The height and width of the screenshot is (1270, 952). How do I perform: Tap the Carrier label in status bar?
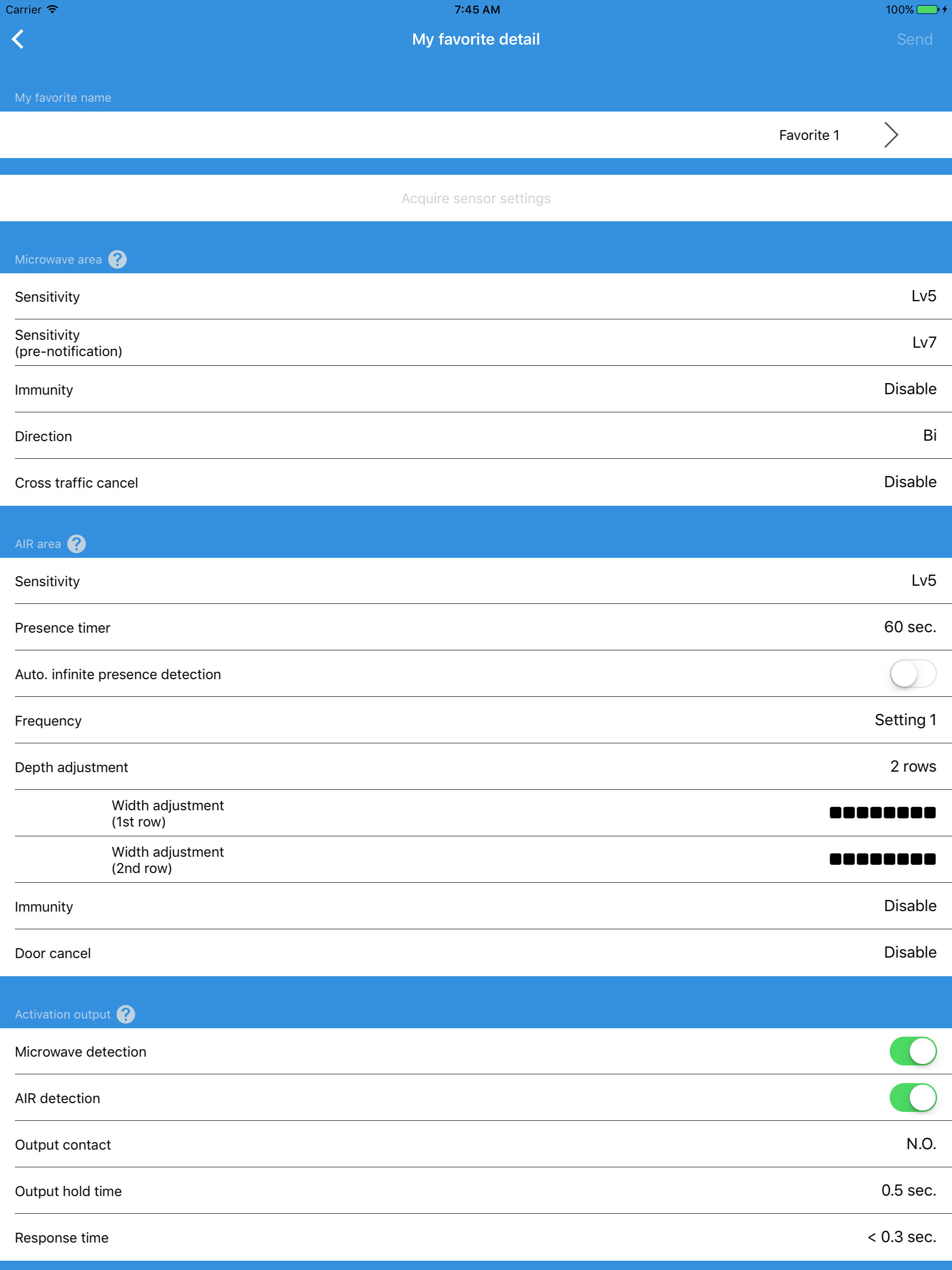[24, 9]
